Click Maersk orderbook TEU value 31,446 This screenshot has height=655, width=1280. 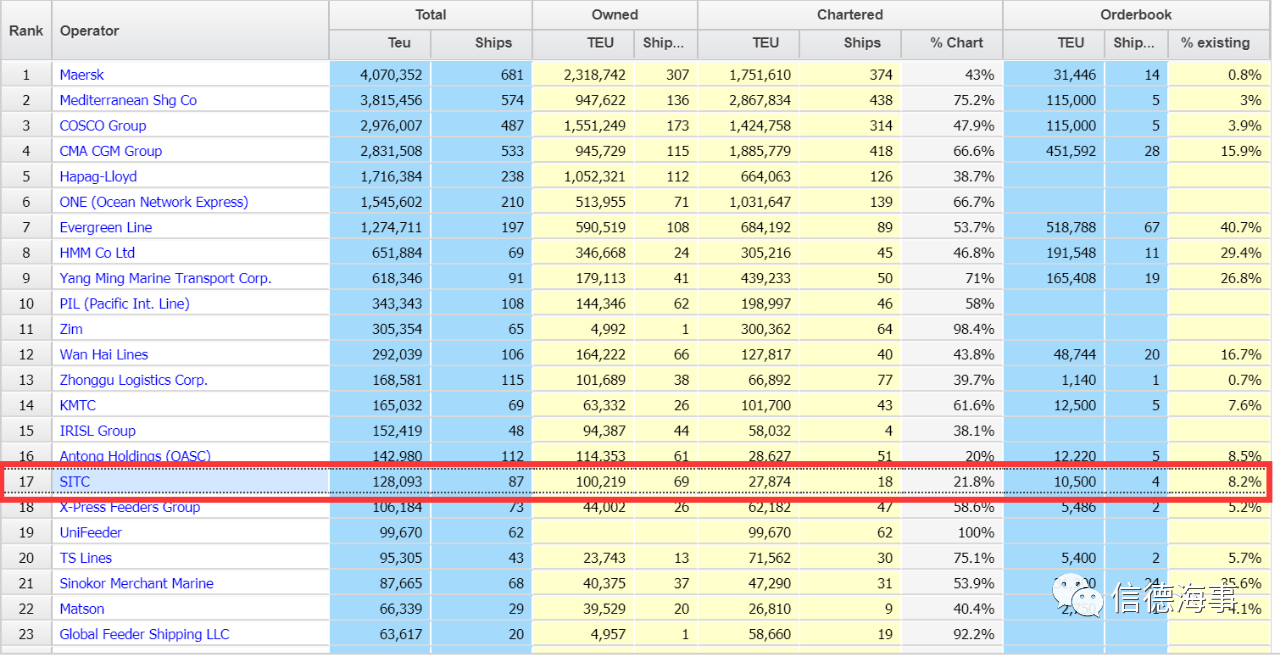(1054, 75)
